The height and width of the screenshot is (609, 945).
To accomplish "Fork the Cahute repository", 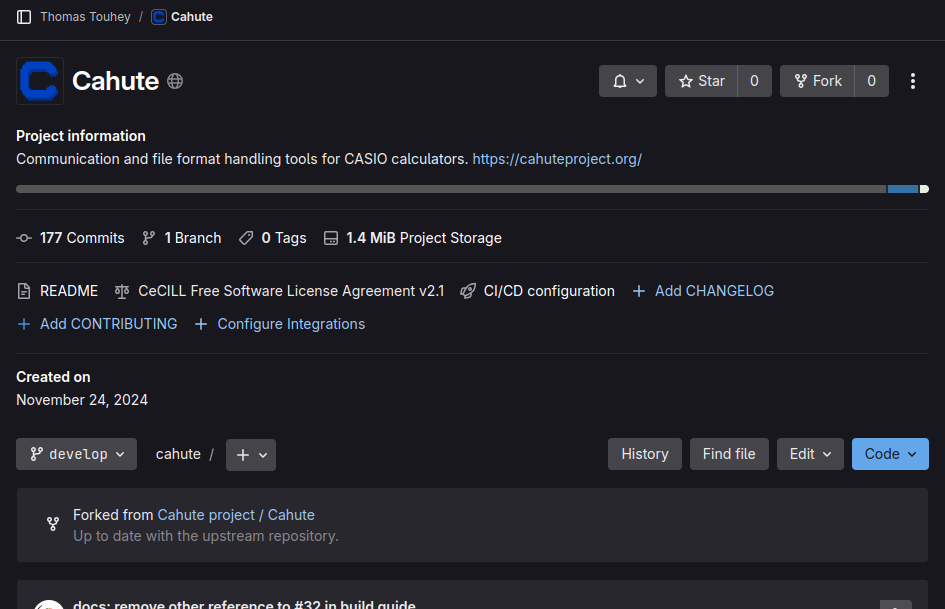I will click(817, 81).
